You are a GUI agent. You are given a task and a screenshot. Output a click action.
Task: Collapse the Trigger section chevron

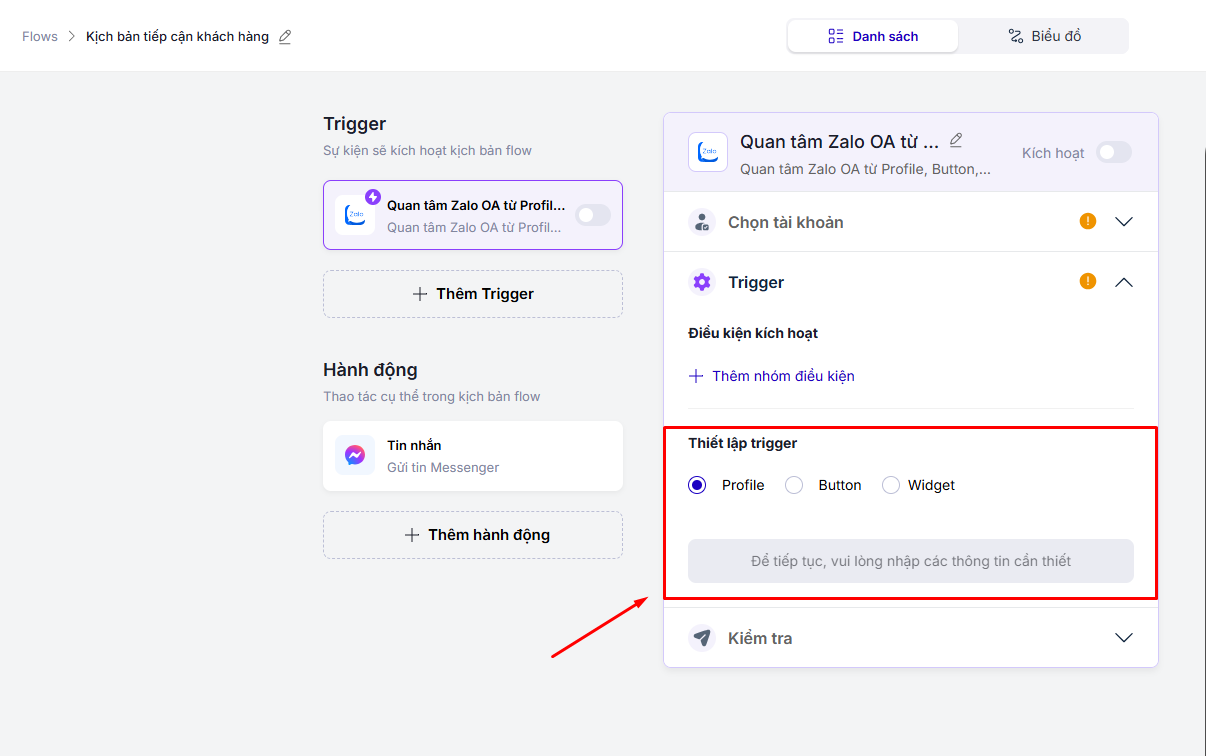pos(1124,282)
